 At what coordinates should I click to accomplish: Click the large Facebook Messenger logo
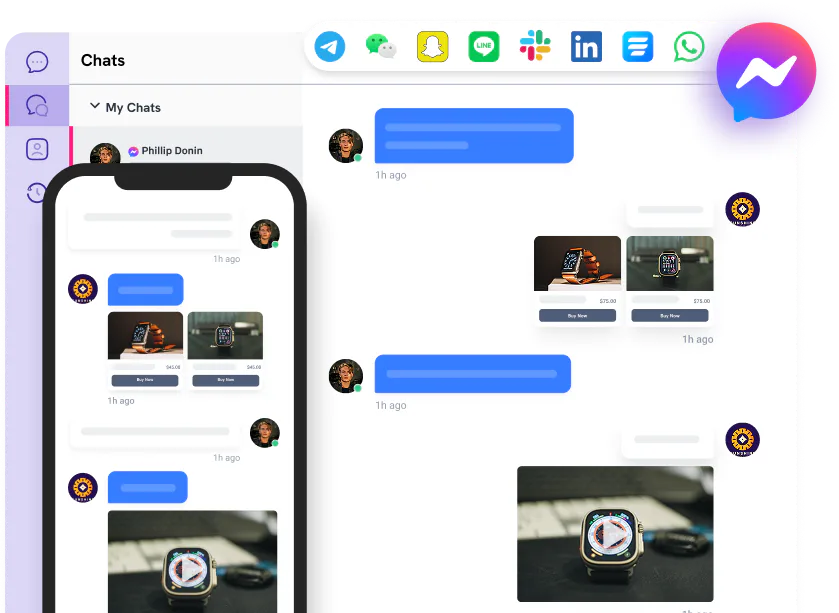click(x=766, y=72)
